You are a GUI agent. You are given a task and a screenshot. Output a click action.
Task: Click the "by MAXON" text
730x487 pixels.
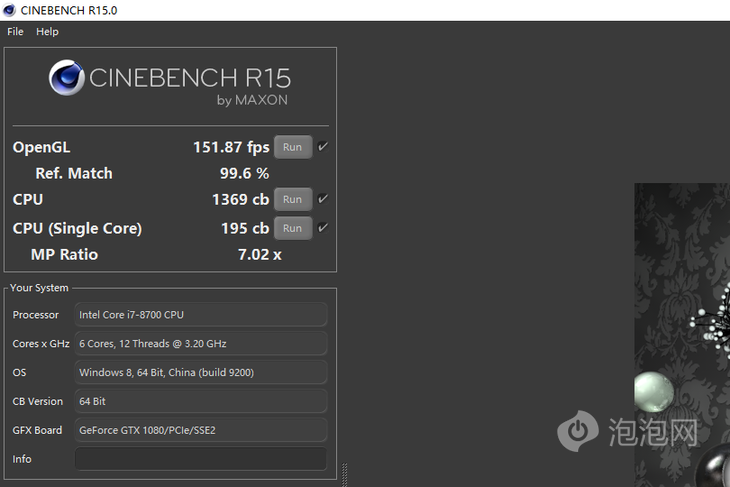click(x=252, y=100)
